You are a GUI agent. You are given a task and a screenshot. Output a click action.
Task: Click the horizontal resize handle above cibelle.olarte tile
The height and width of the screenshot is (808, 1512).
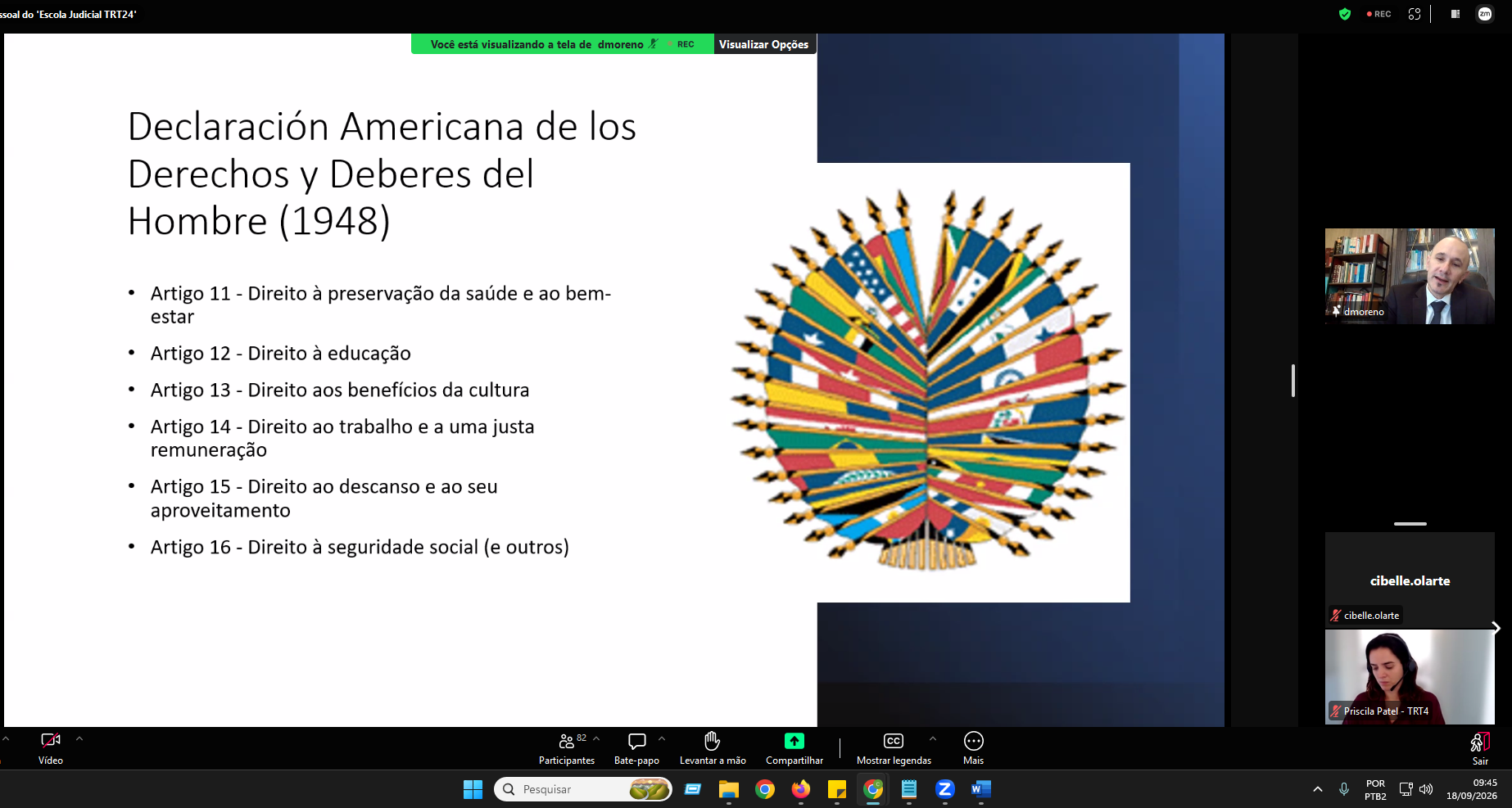(x=1410, y=524)
